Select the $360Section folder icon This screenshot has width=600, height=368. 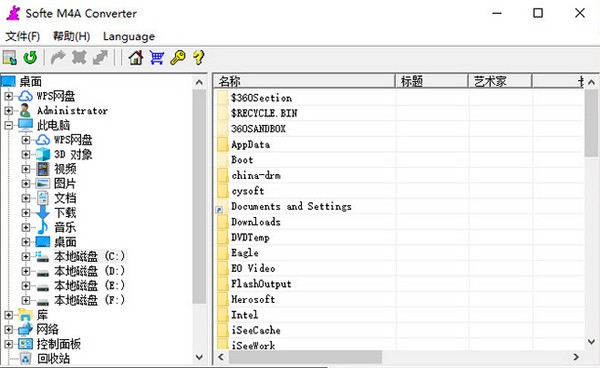[223, 98]
